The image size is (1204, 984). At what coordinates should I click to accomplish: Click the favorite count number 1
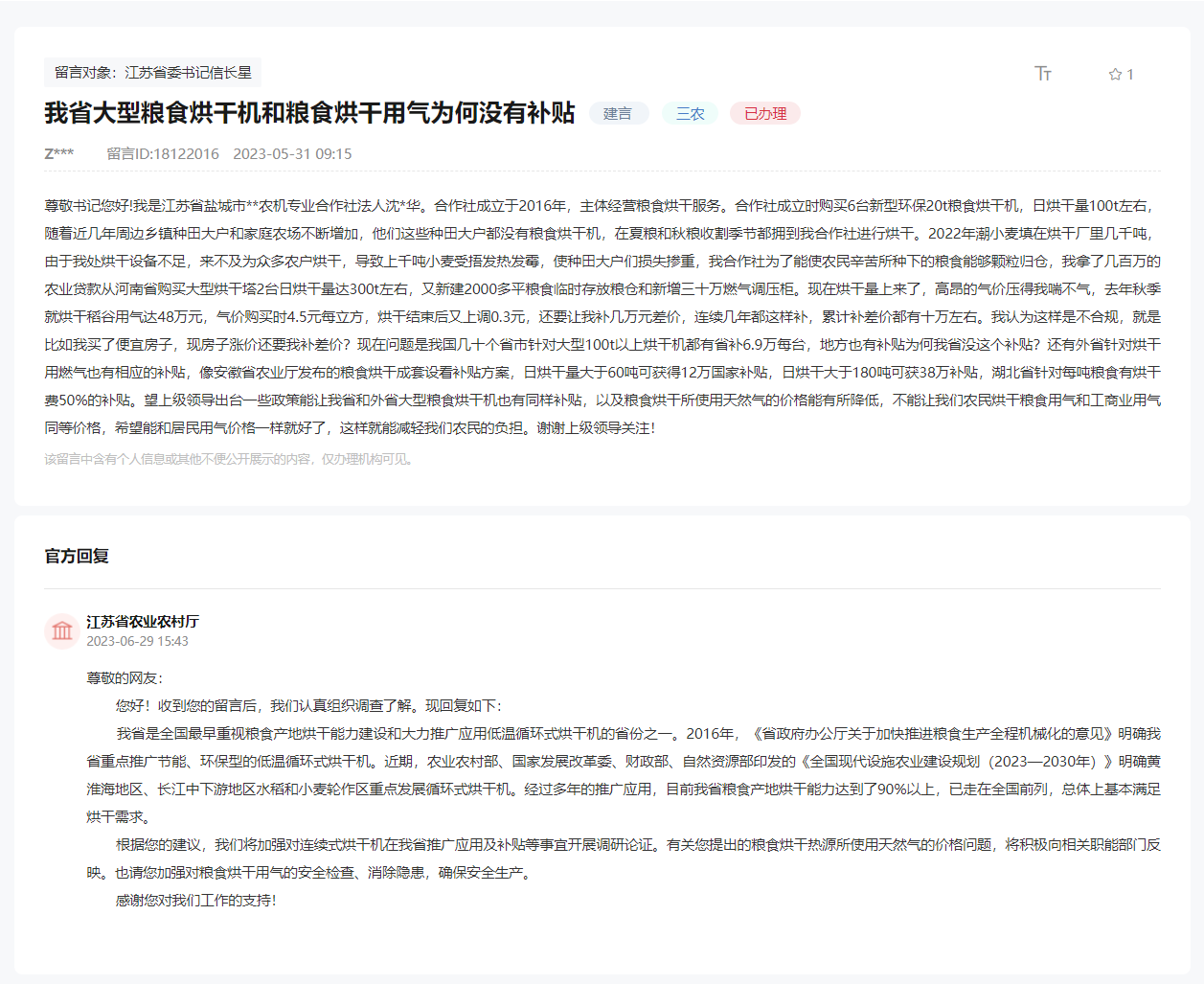click(x=1128, y=73)
